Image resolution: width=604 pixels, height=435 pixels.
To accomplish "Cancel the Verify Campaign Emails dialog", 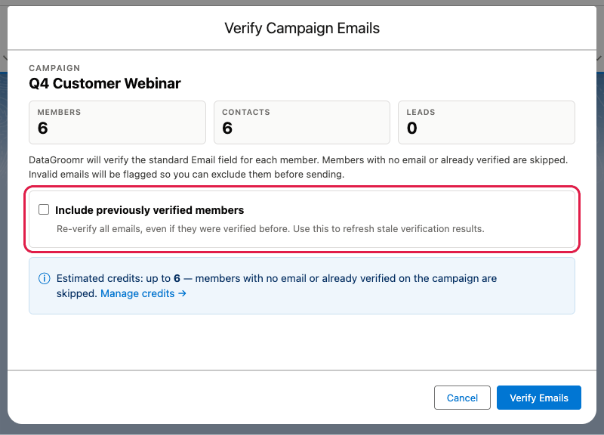I will tap(462, 398).
